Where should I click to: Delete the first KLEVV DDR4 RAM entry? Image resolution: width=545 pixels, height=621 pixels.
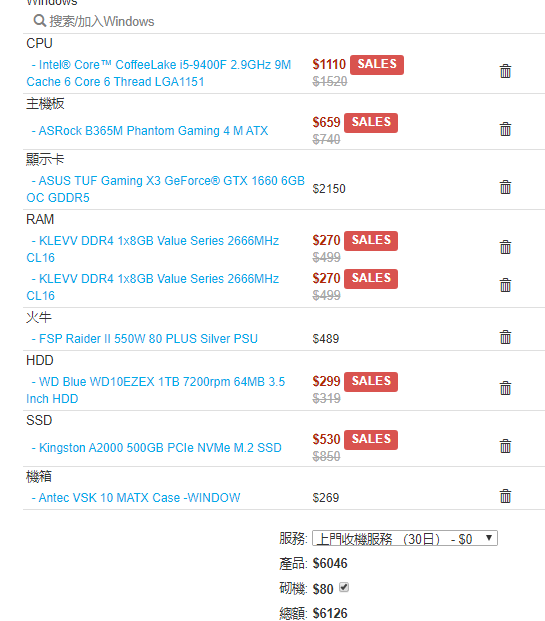[505, 247]
